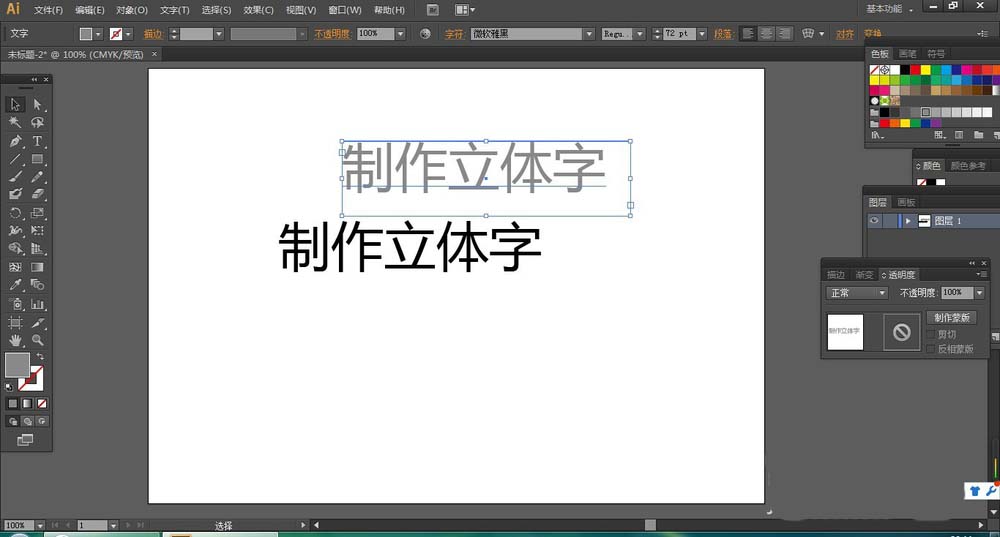Click the large gray fill color box
The image size is (1000, 537).
17,365
